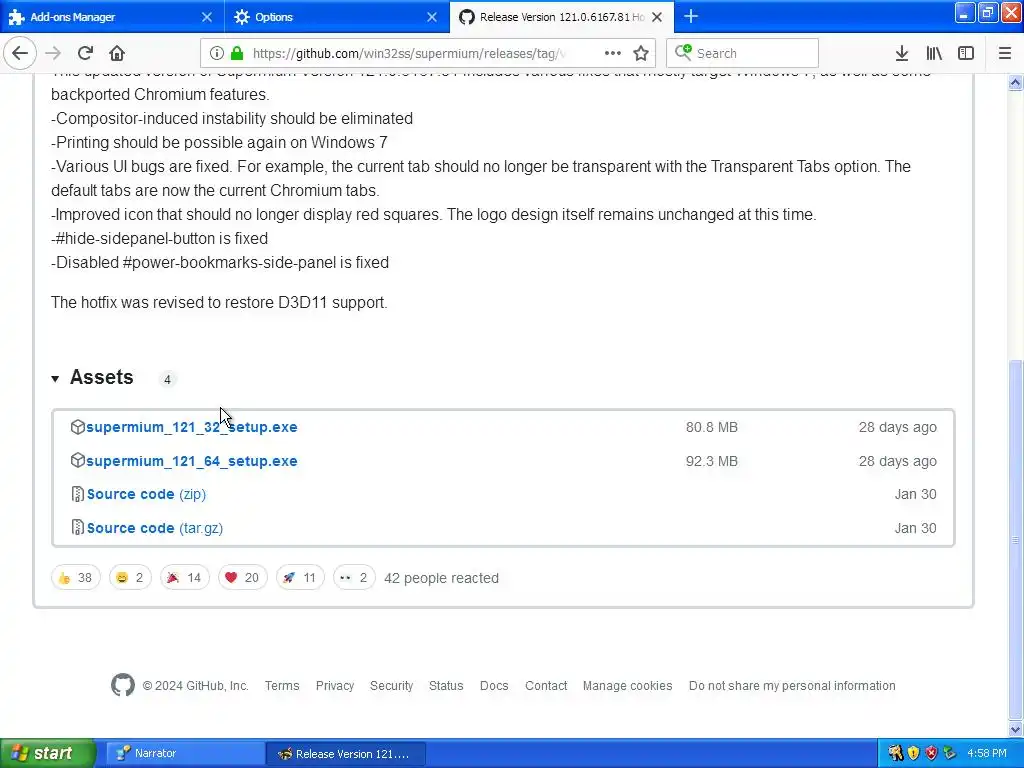Click package icon beside supermium_121_64_setup.exe
The height and width of the screenshot is (768, 1024).
(x=78, y=460)
